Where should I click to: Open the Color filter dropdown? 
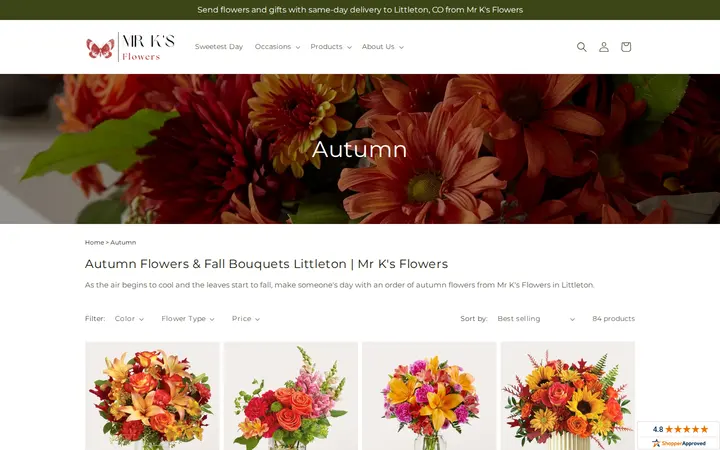click(x=129, y=319)
